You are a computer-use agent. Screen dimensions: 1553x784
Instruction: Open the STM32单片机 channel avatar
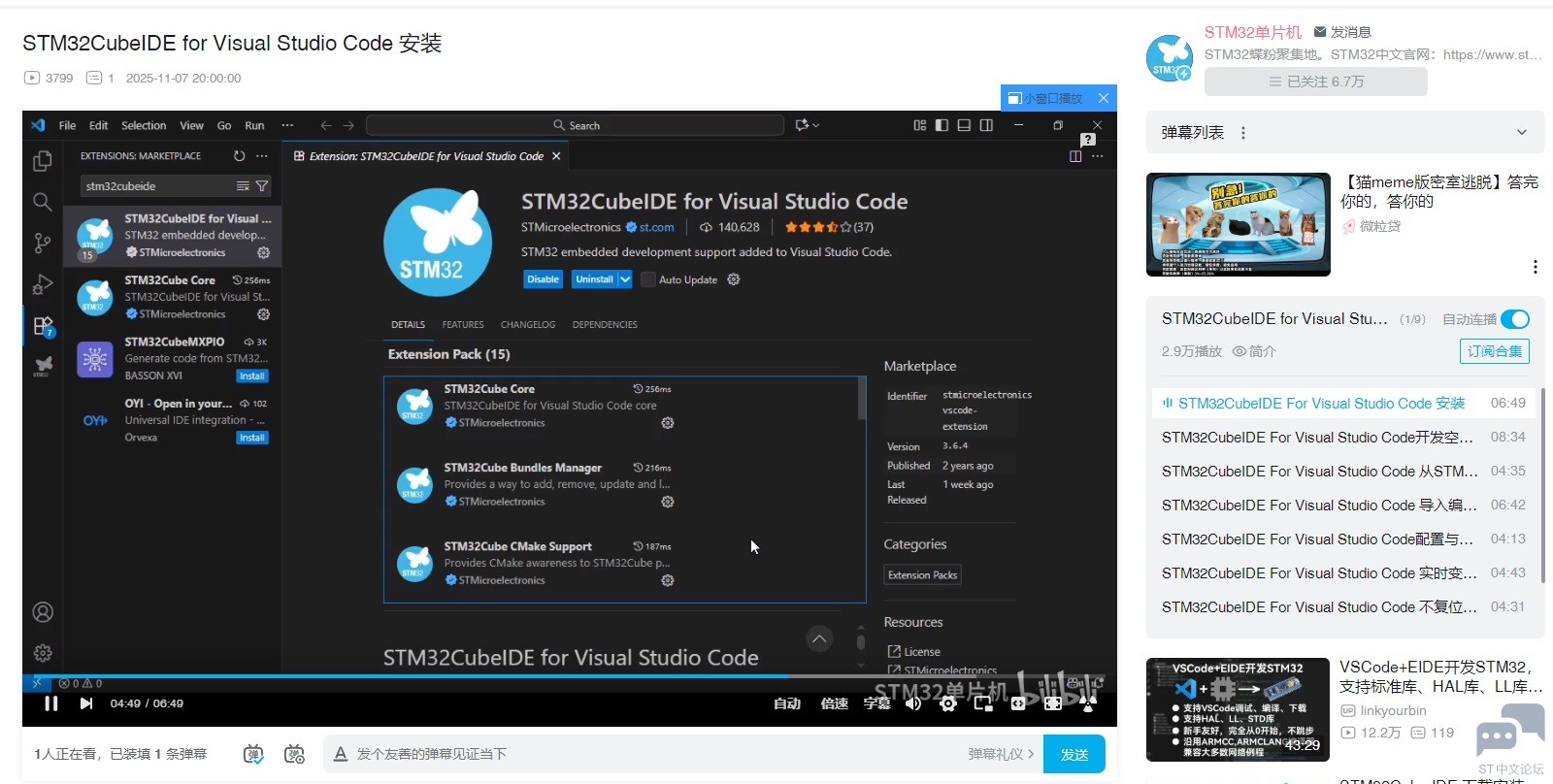[x=1169, y=57]
